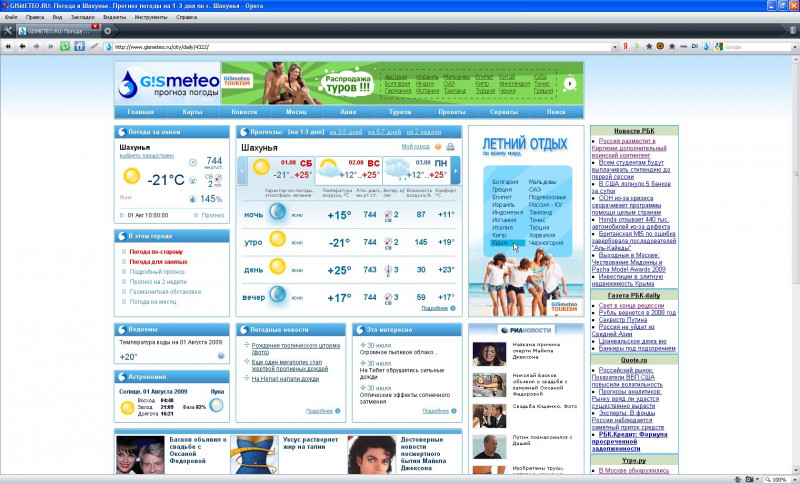The image size is (800, 484).
Task: Select the 02.08 ВС forecast day
Action: tap(348, 170)
